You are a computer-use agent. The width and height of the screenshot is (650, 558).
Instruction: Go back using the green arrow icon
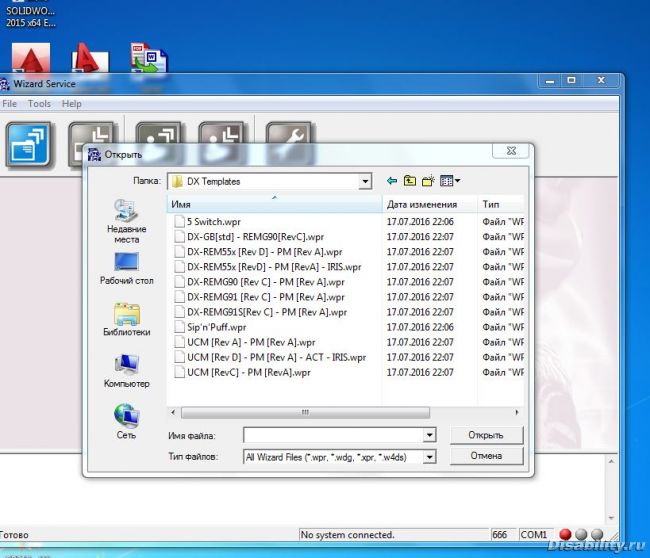[x=392, y=181]
